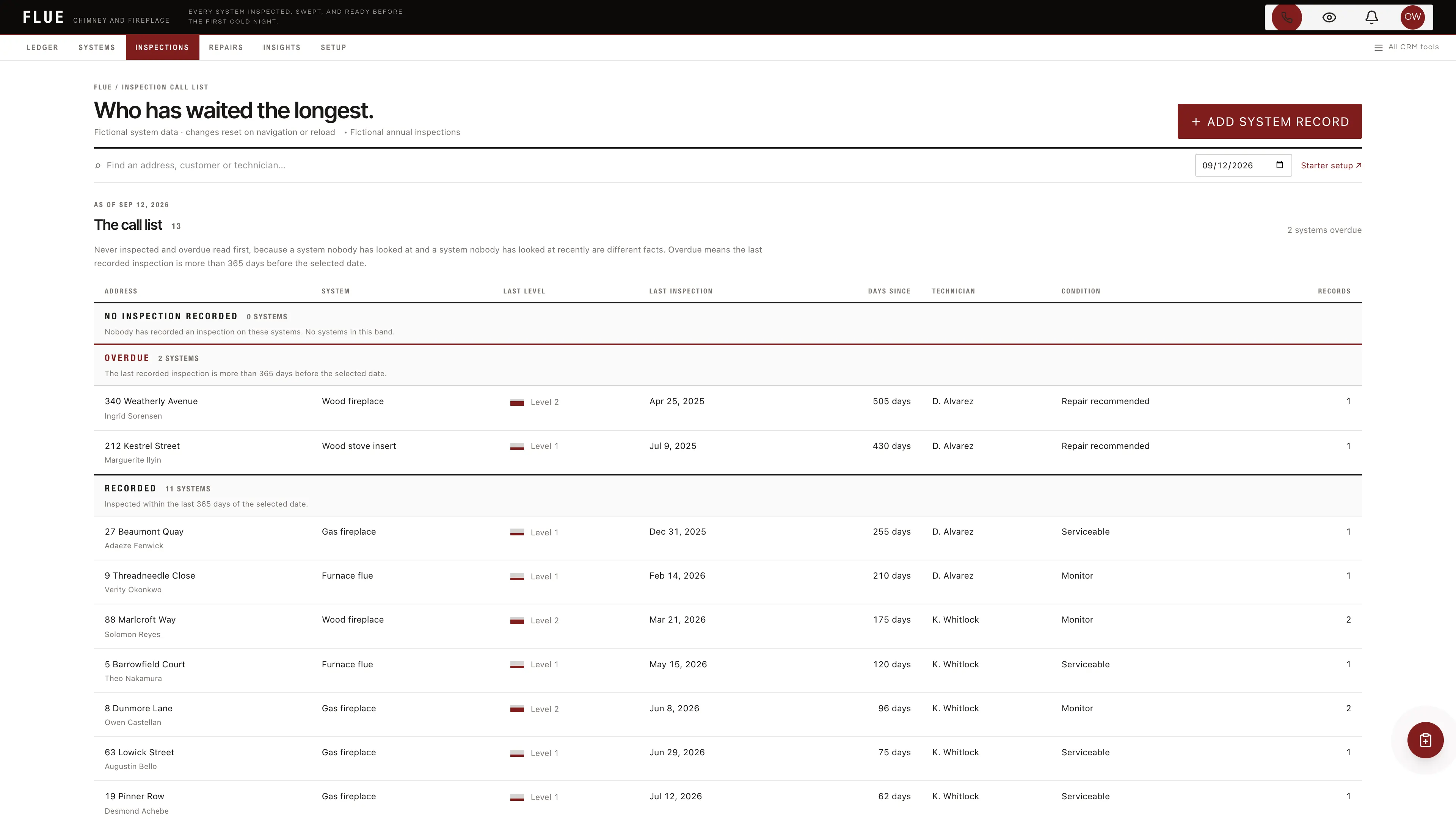1456x819 pixels.
Task: Click Level 1 flag icon for 19 Pinner Row
Action: coord(516,797)
